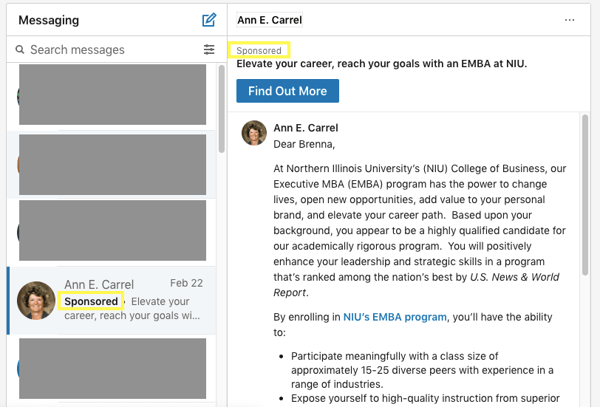Click sender name Ann E. Carrel above message

305,128
